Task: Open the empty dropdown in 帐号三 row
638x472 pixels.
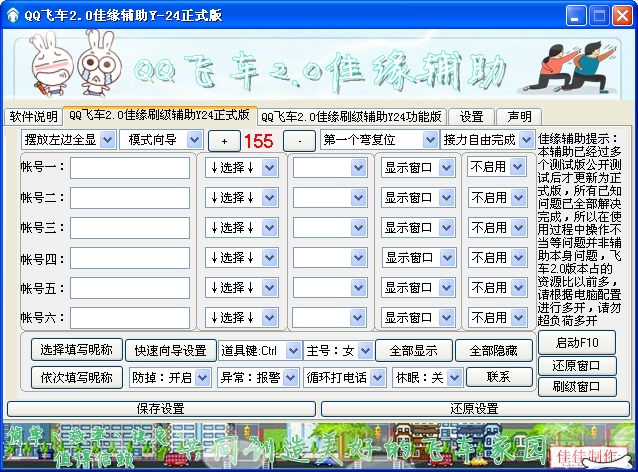Action: point(330,227)
